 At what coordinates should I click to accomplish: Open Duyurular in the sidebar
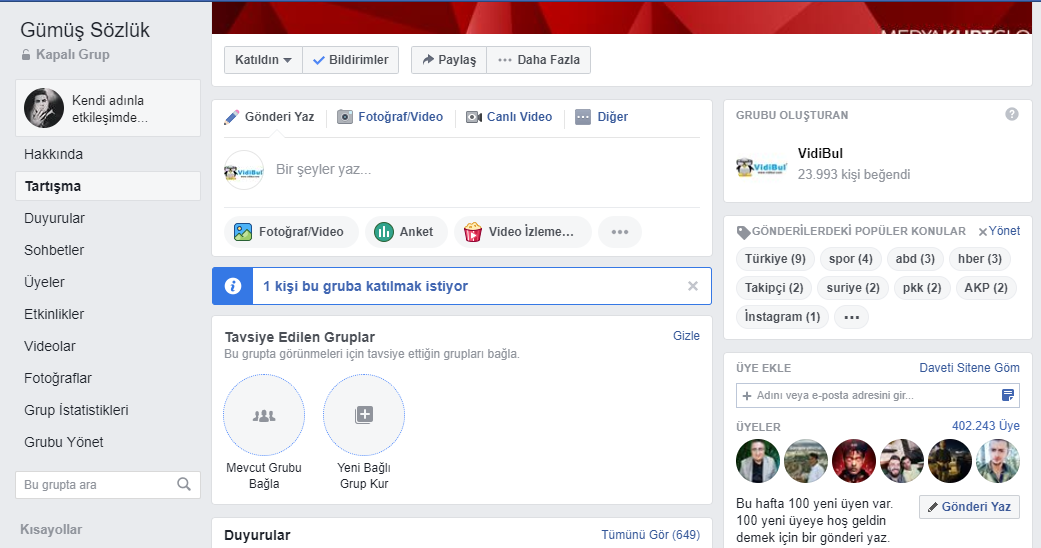click(54, 218)
